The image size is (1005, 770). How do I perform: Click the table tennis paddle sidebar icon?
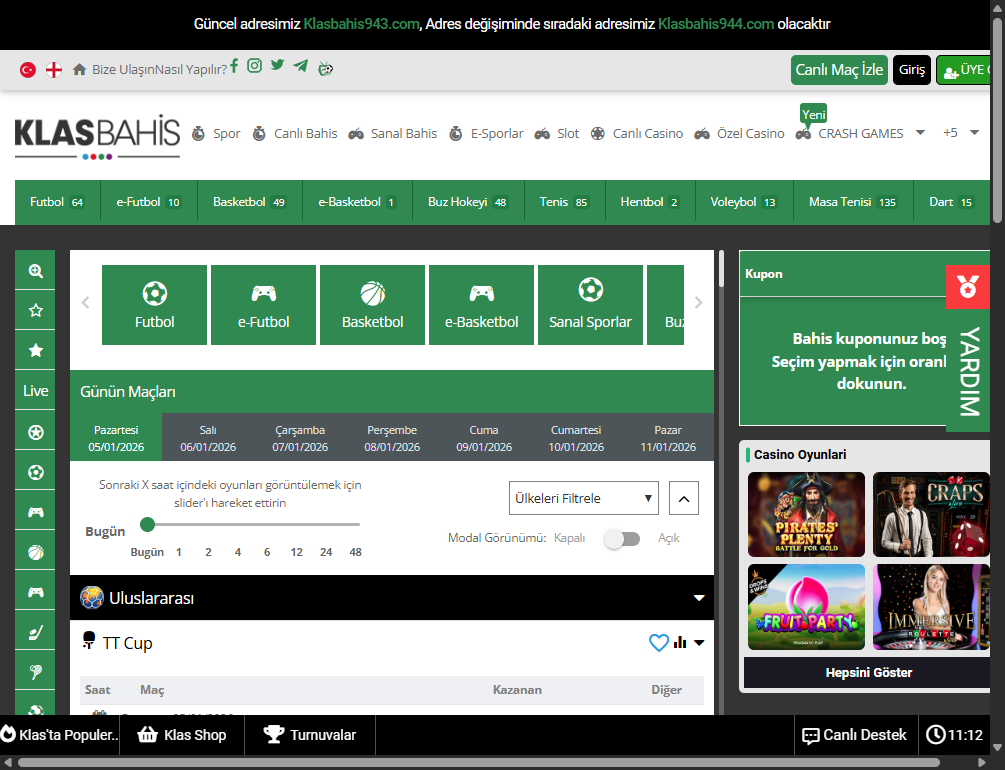[36, 671]
